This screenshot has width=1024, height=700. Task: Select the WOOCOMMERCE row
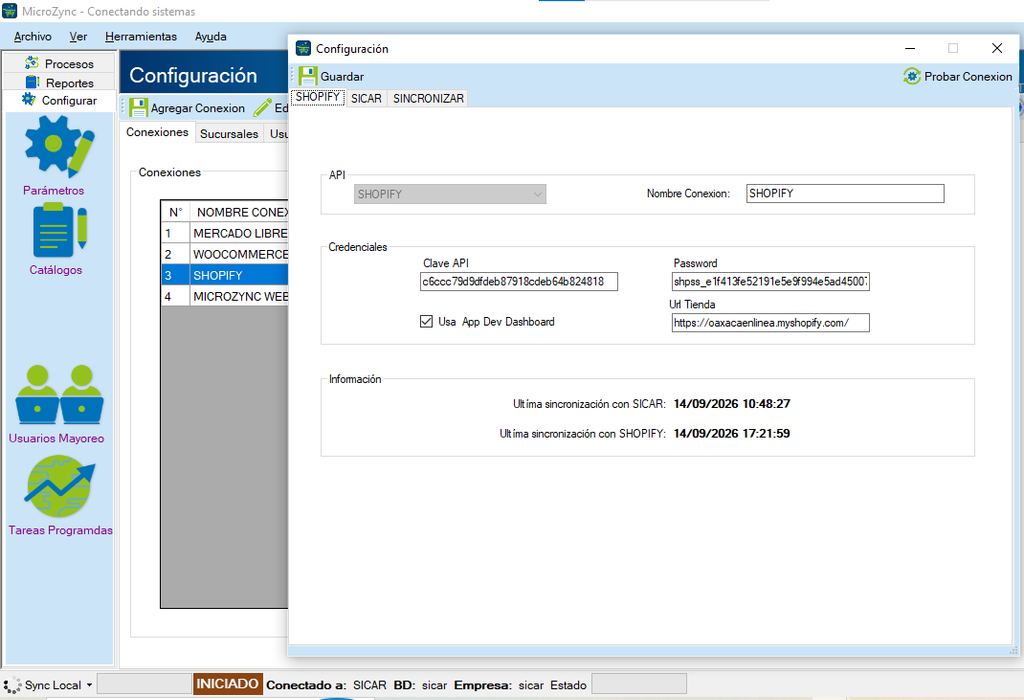225,254
